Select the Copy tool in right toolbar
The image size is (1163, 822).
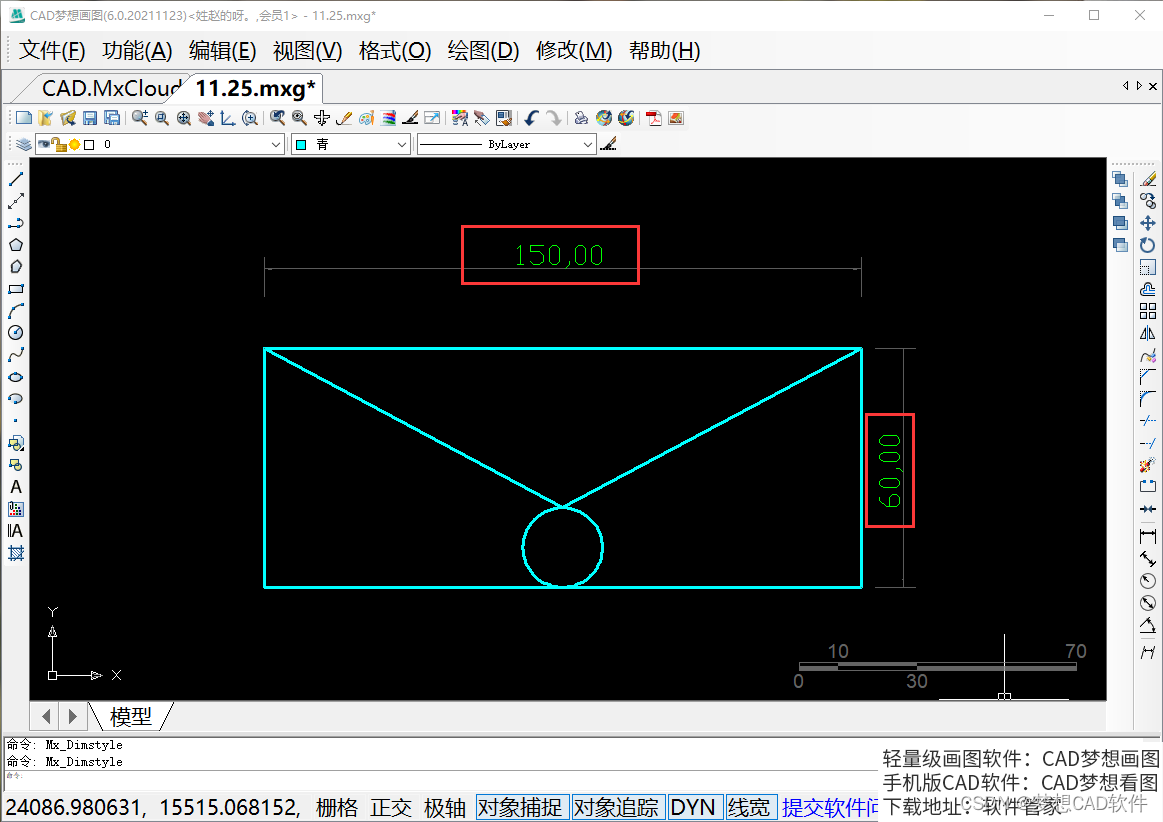pyautogui.click(x=1148, y=201)
